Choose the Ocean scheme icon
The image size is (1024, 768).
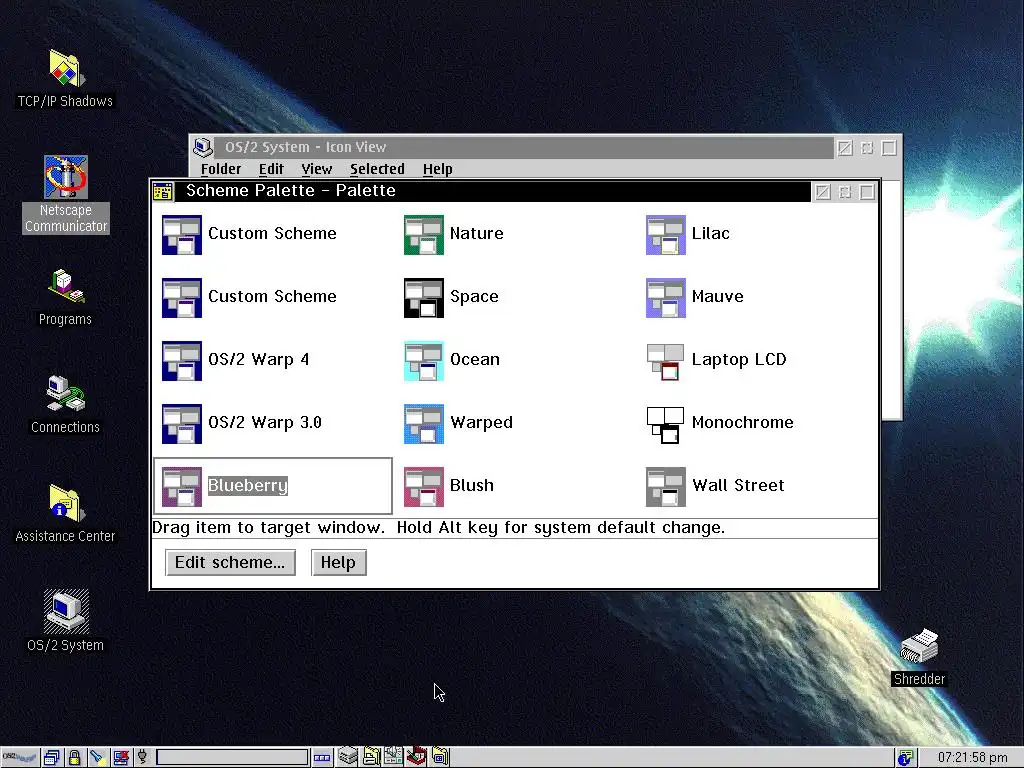tap(424, 360)
